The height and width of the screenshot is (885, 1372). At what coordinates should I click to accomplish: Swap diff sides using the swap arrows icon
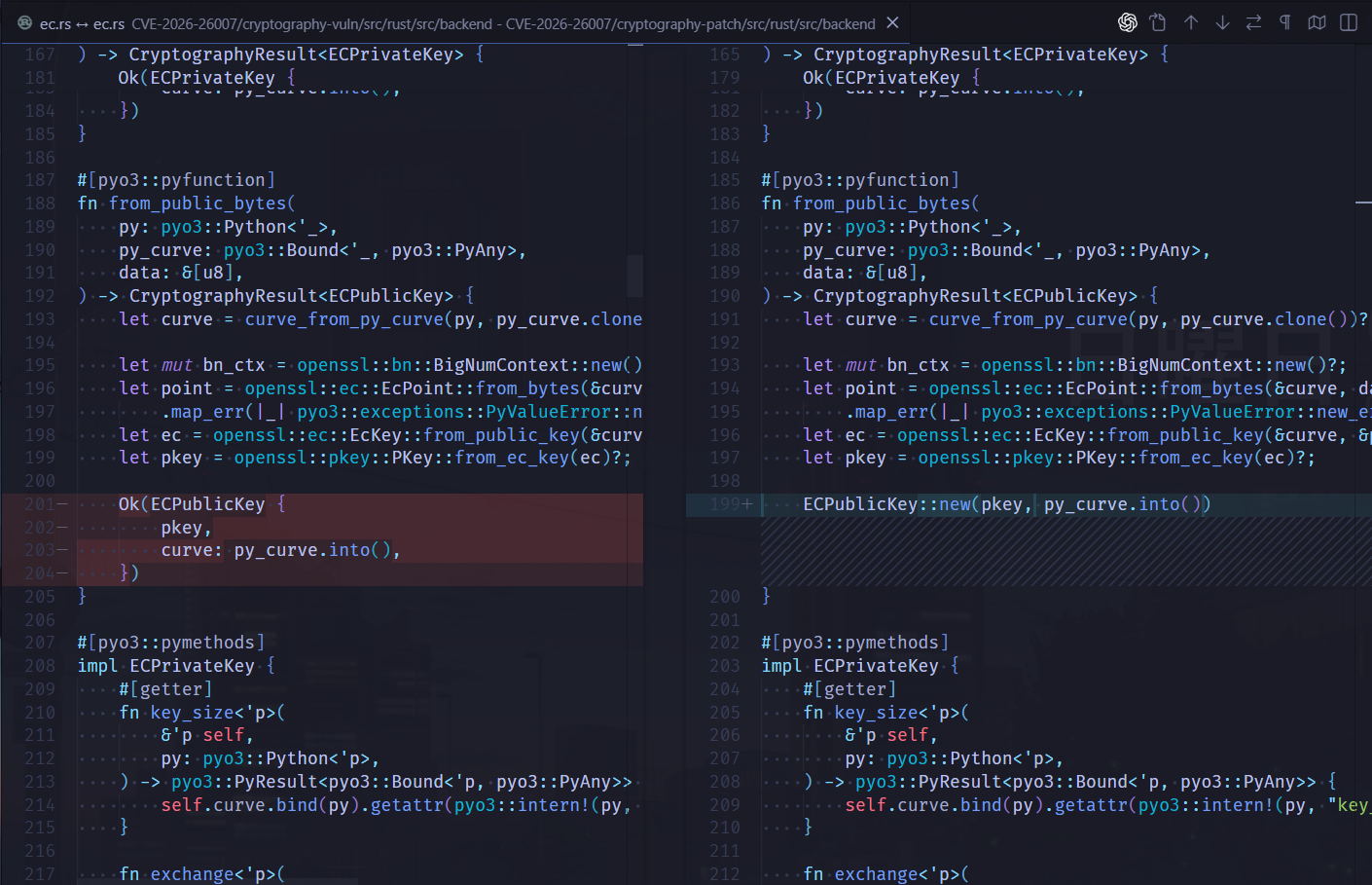pos(1253,21)
